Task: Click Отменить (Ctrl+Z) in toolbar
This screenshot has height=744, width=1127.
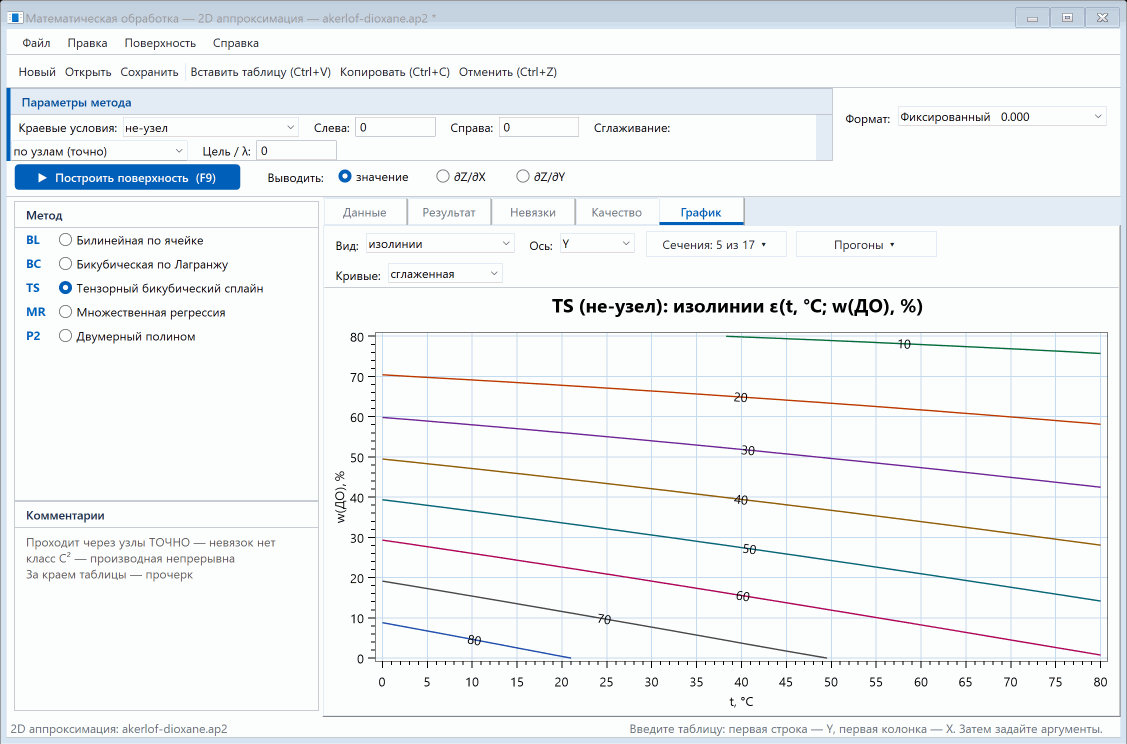Action: (x=507, y=72)
